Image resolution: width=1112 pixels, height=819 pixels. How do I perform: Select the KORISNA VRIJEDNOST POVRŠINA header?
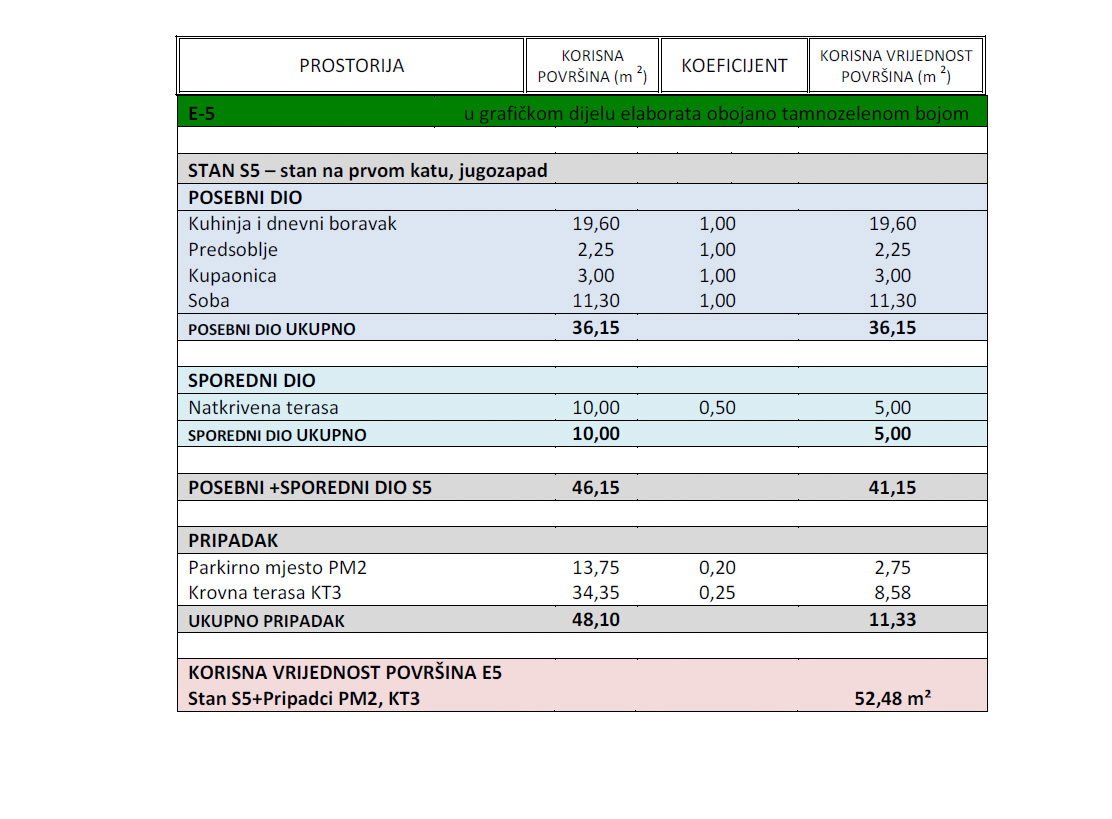(x=896, y=65)
